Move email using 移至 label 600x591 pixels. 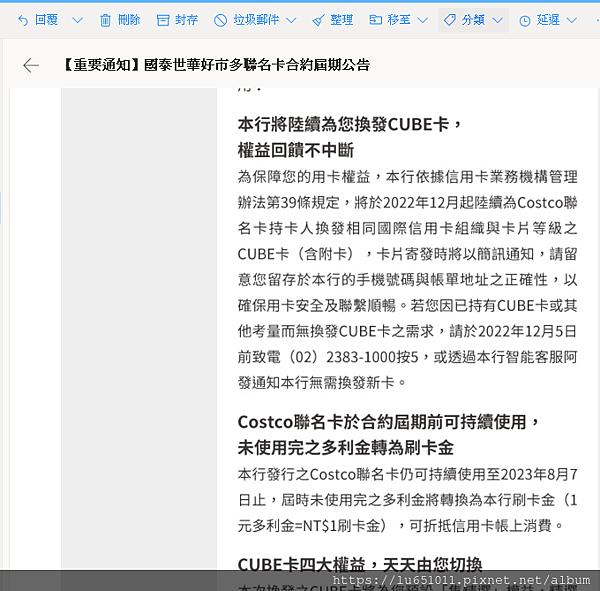[x=399, y=20]
